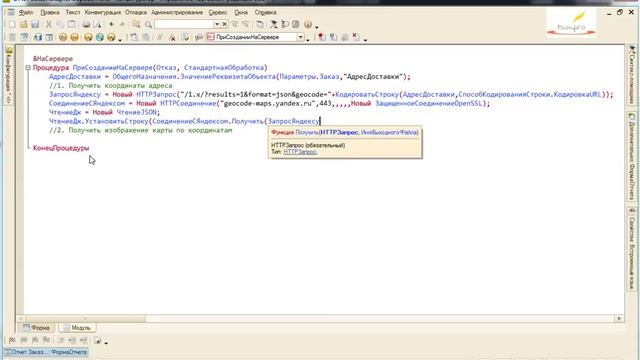Click on the &НаСервере directive line
This screenshot has width=640, height=360.
coord(53,59)
